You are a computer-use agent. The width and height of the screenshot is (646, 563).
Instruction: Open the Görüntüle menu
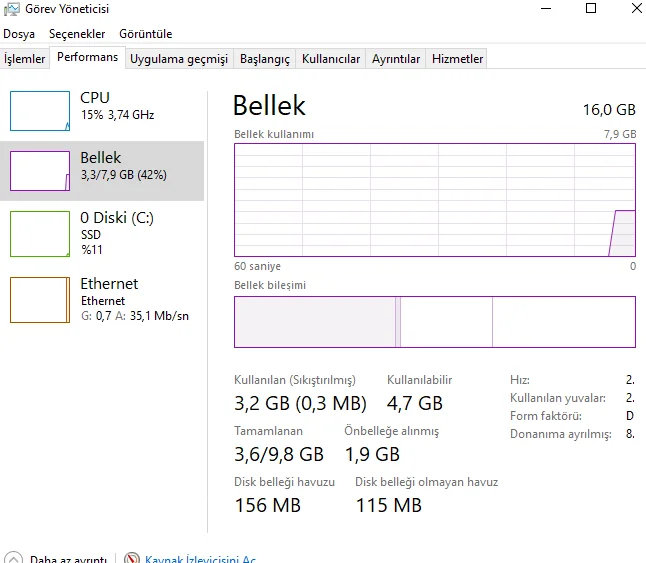[145, 34]
